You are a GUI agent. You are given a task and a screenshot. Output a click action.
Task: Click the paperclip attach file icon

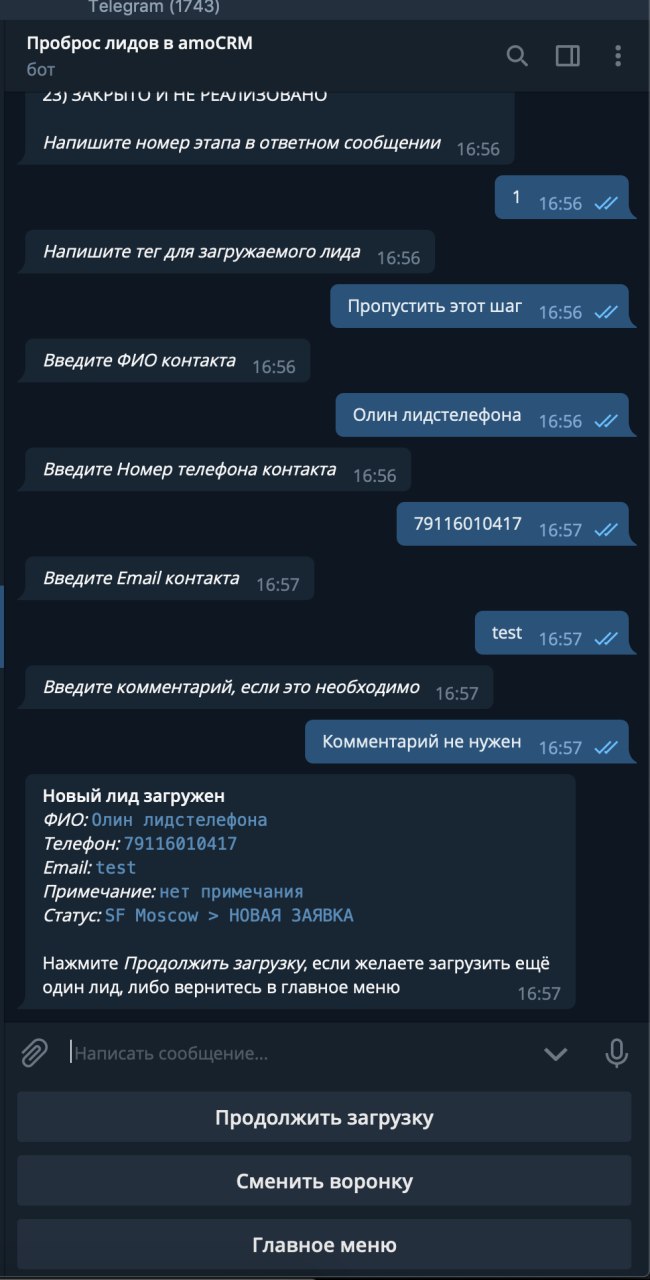(35, 1053)
